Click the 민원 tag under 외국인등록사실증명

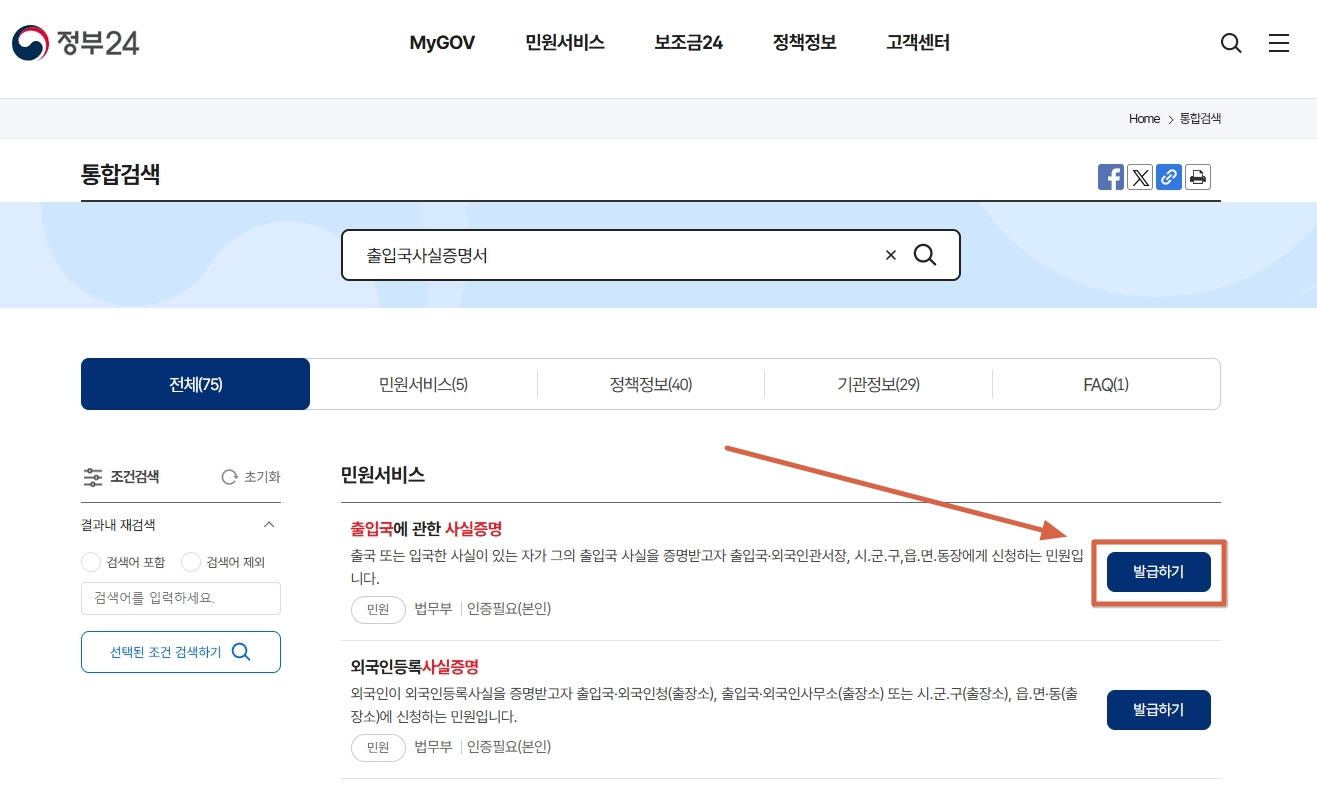tap(378, 747)
